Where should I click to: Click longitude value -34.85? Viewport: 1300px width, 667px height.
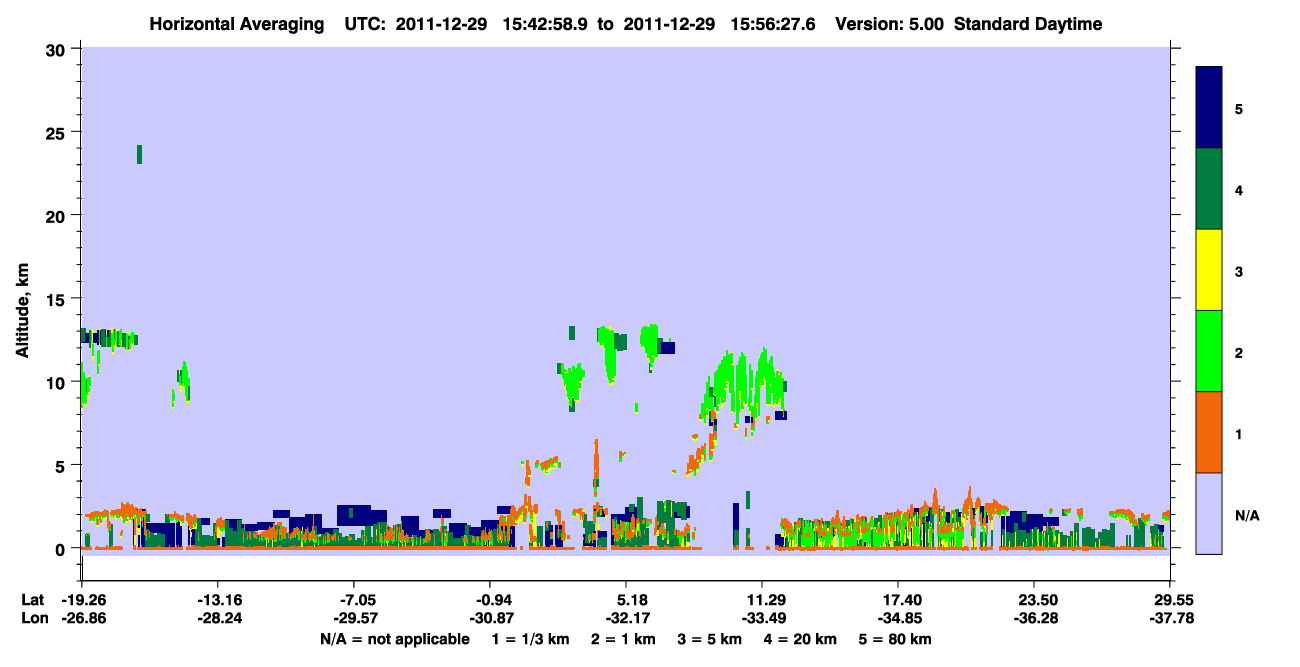[898, 618]
